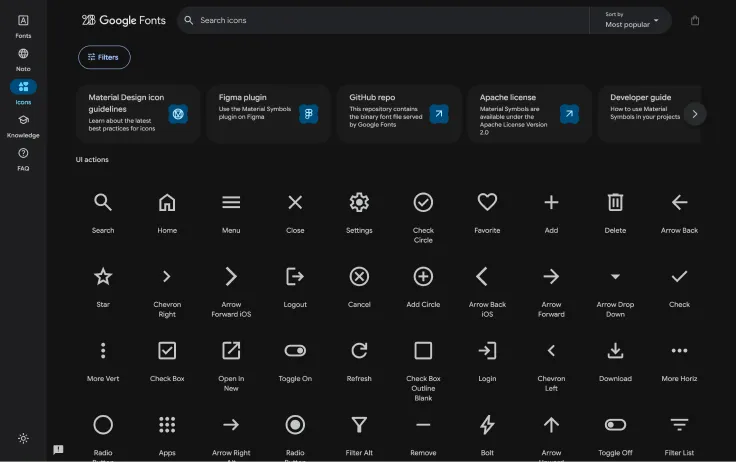Select the Login icon
This screenshot has height=462, width=736.
pyautogui.click(x=487, y=351)
